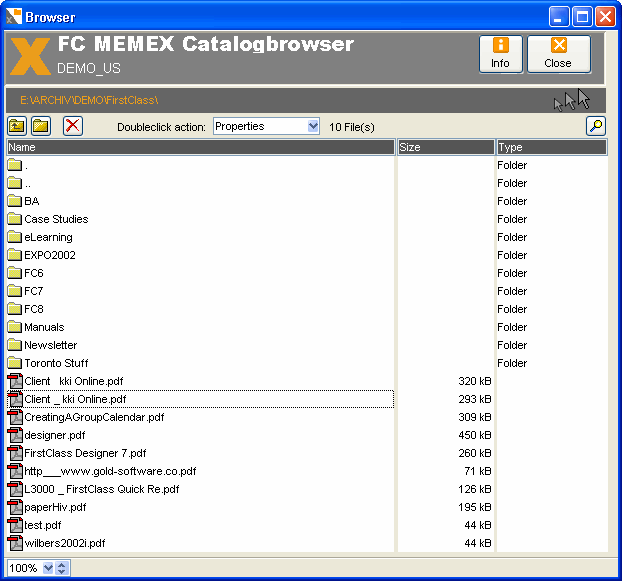Click the PDF icon of designer.pdf
The height and width of the screenshot is (581, 622).
point(15,435)
